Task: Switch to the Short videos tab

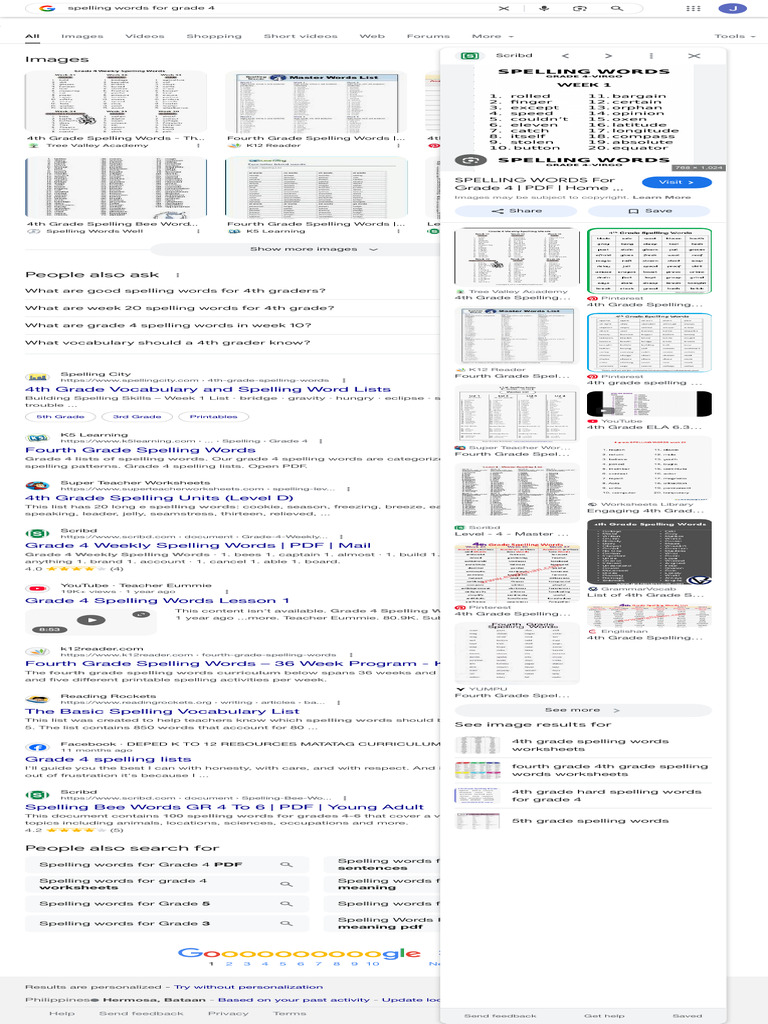Action: pos(300,37)
